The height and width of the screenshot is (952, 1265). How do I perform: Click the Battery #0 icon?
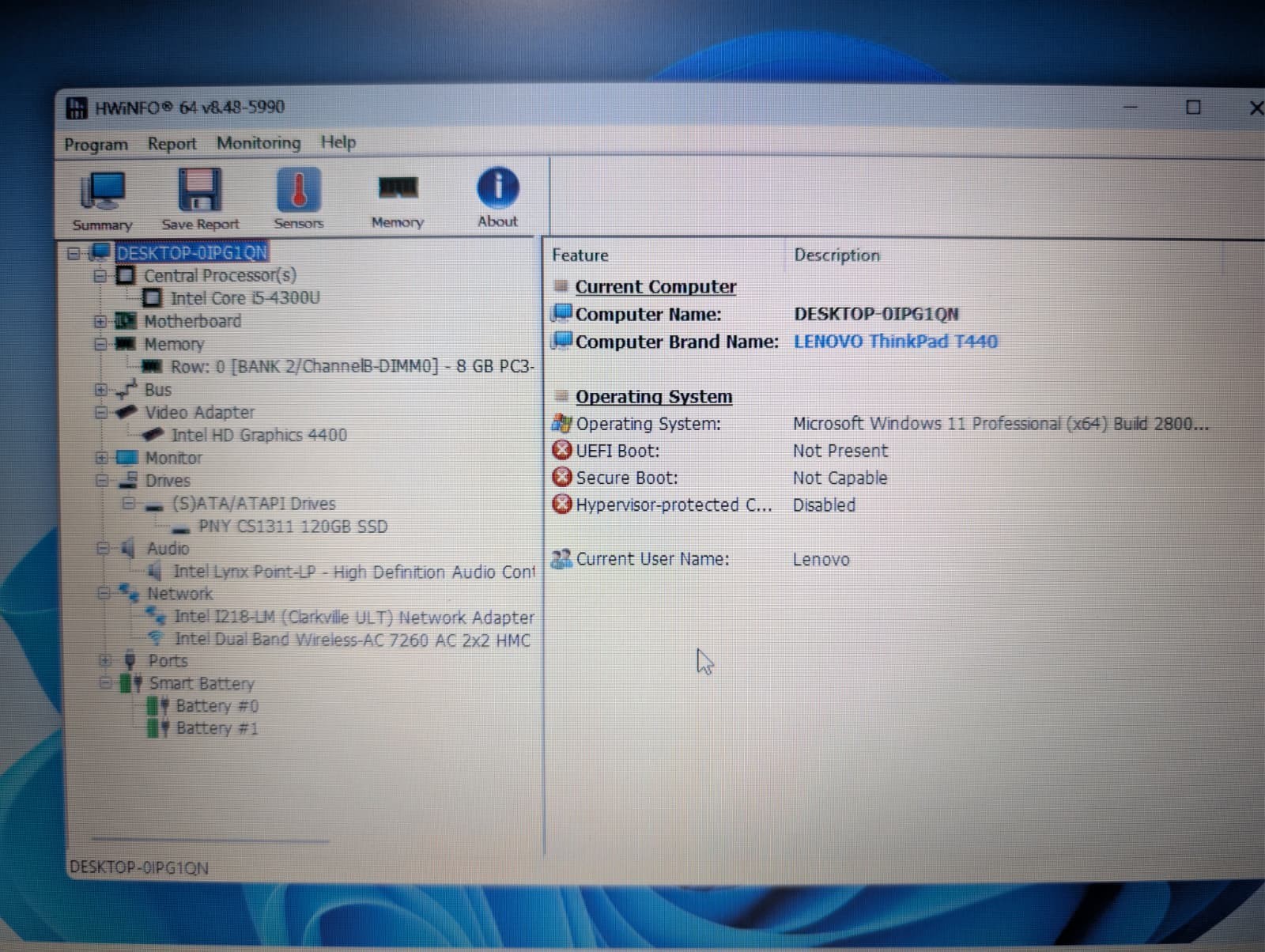point(158,706)
